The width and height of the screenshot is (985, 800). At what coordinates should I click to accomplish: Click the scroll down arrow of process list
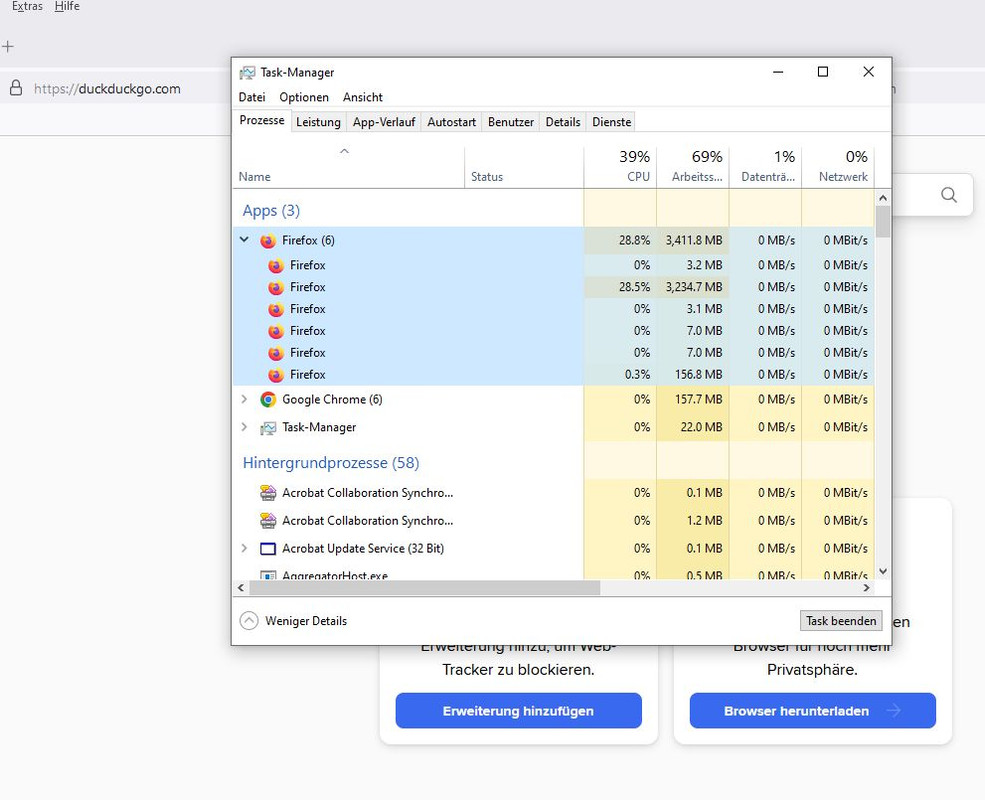883,571
